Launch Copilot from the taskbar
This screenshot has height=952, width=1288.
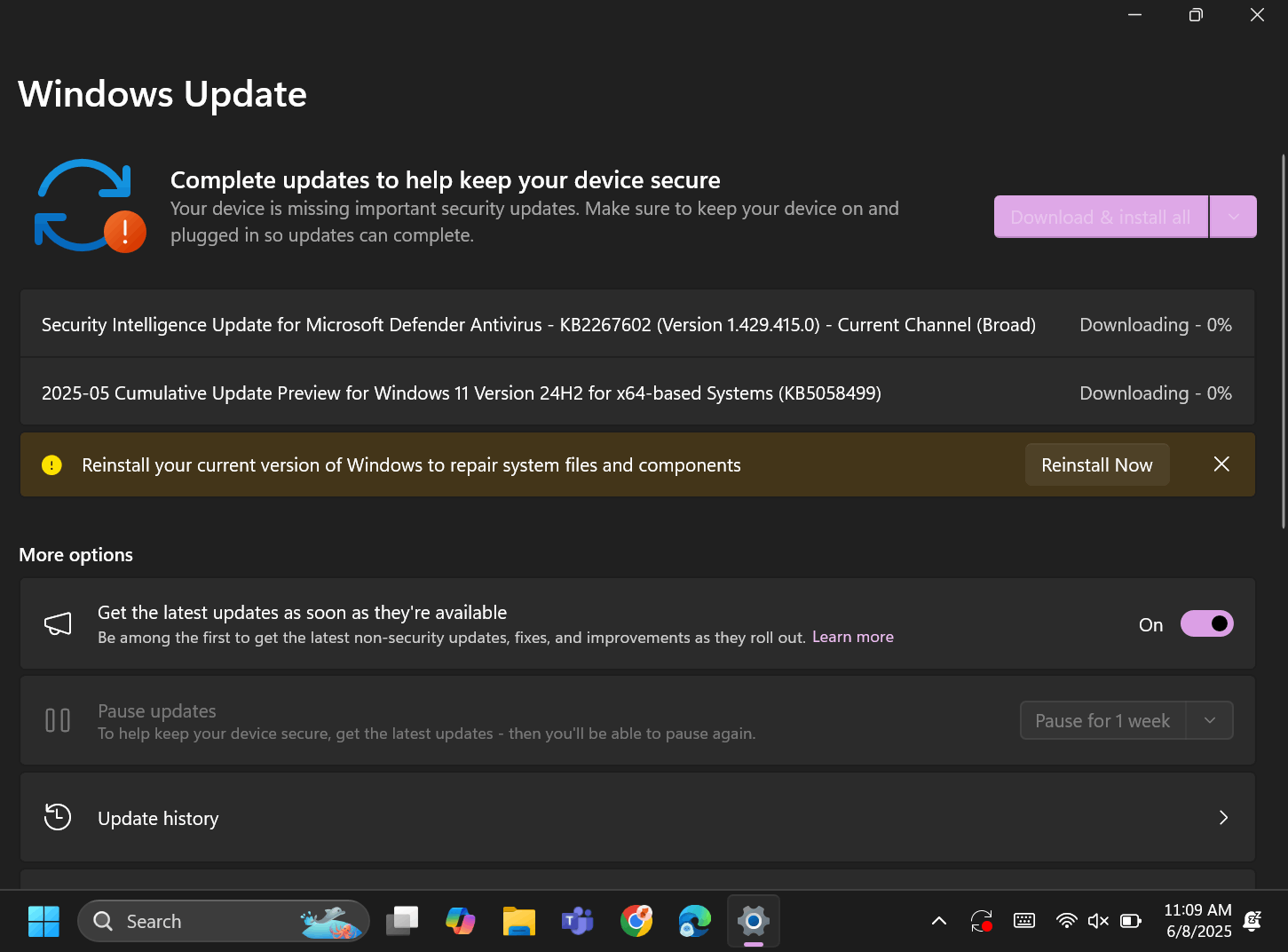(x=461, y=921)
